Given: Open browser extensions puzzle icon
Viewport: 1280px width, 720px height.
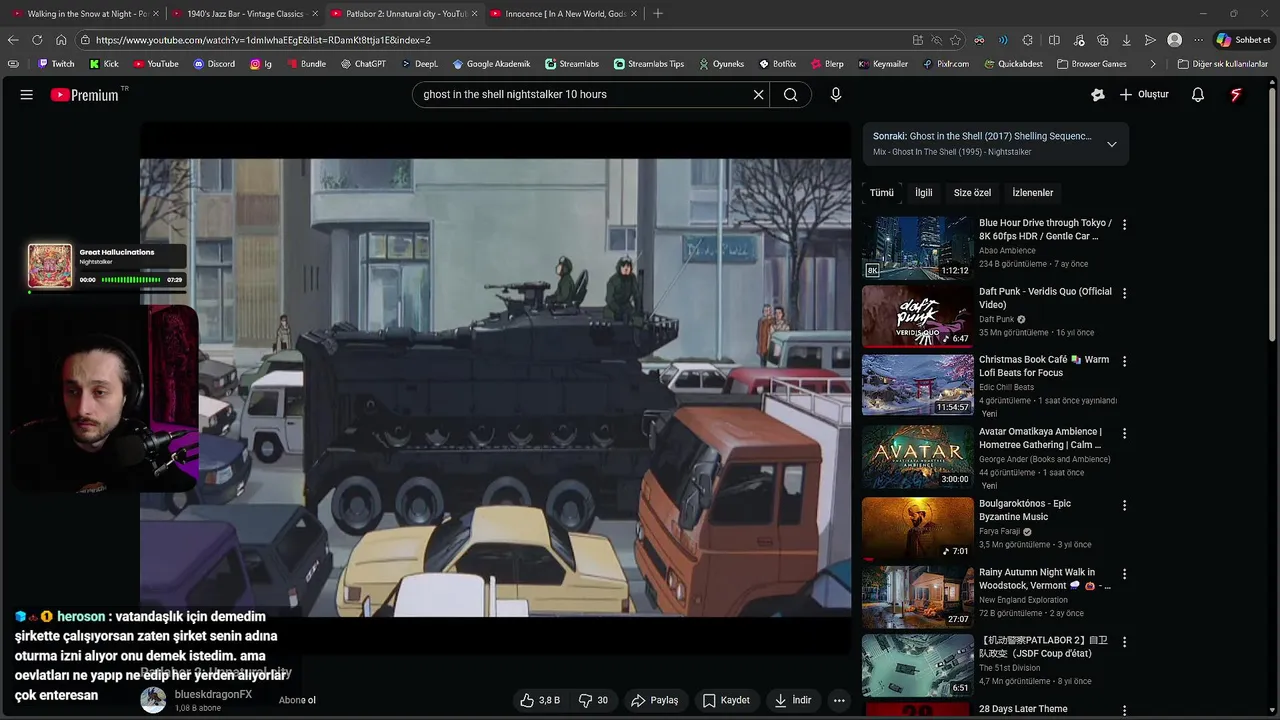Looking at the screenshot, I should 1027,40.
